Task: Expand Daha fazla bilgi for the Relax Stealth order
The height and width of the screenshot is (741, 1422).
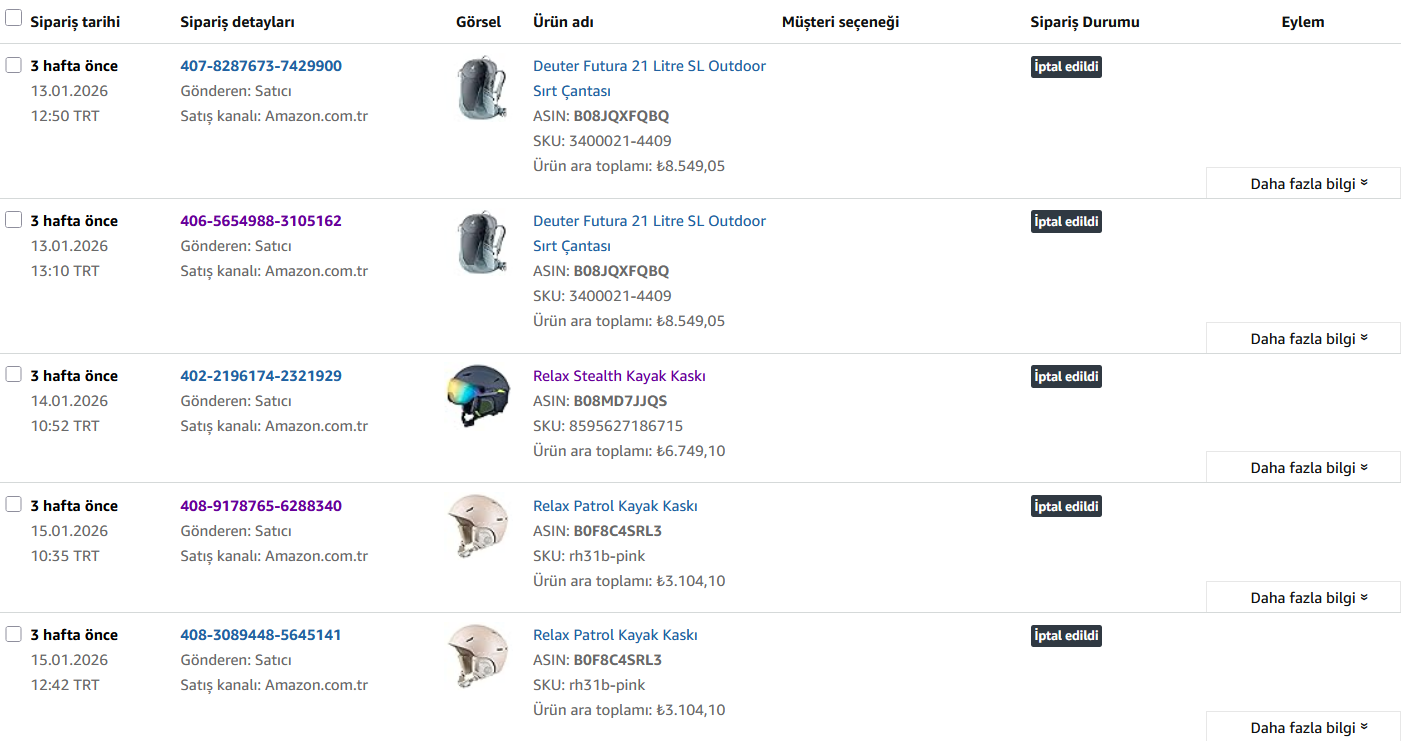Action: click(x=1303, y=467)
